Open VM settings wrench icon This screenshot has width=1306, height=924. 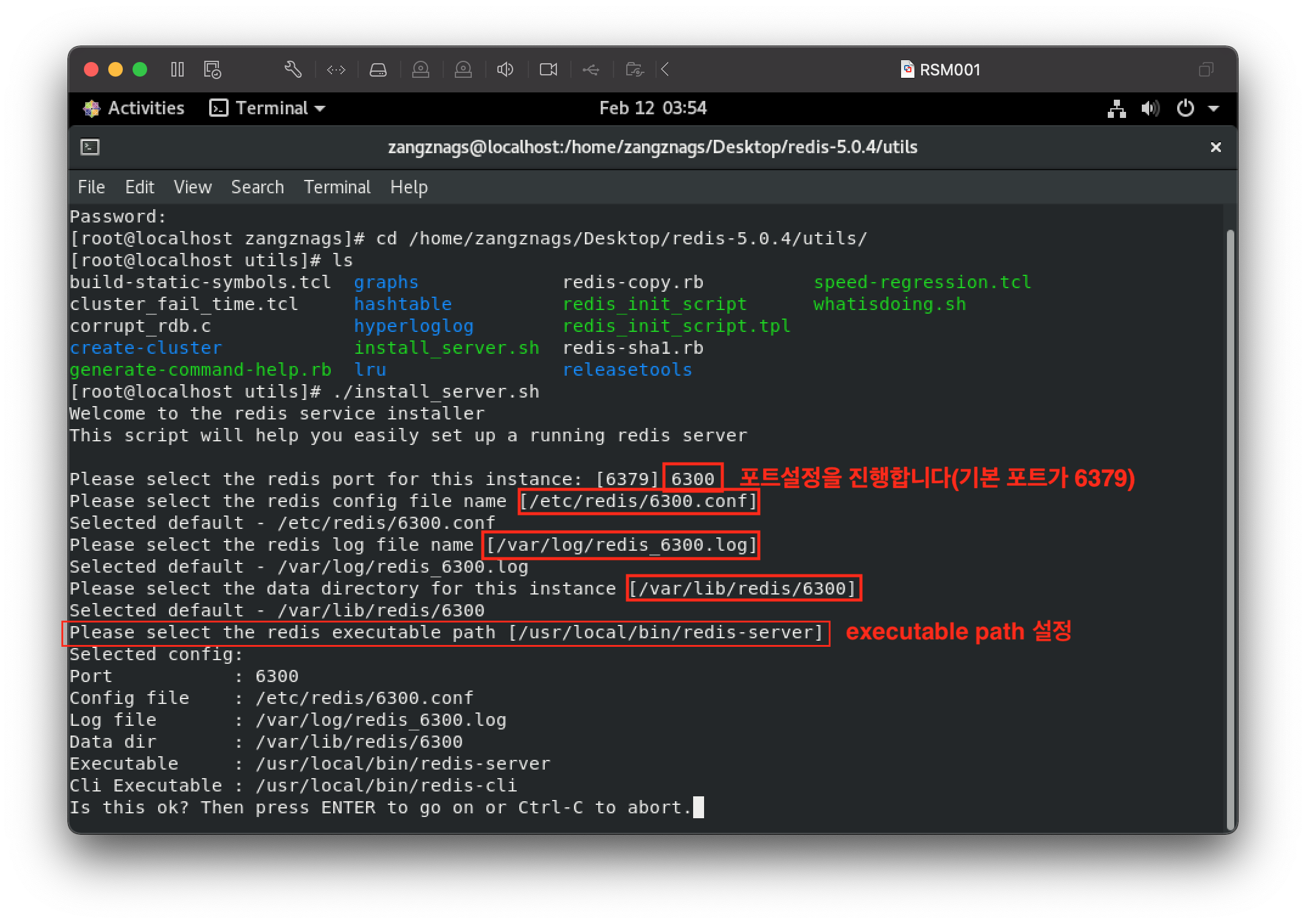pyautogui.click(x=293, y=69)
